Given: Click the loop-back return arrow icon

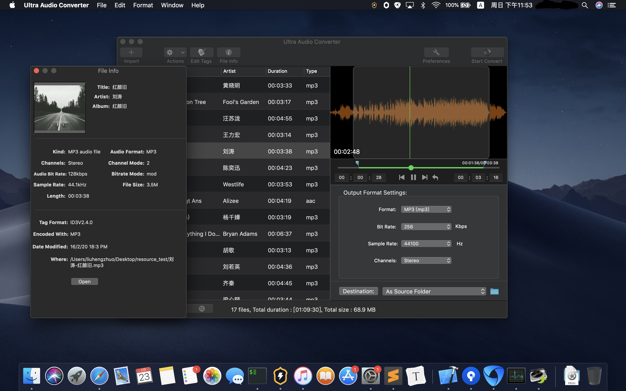Looking at the screenshot, I should click(x=436, y=177).
